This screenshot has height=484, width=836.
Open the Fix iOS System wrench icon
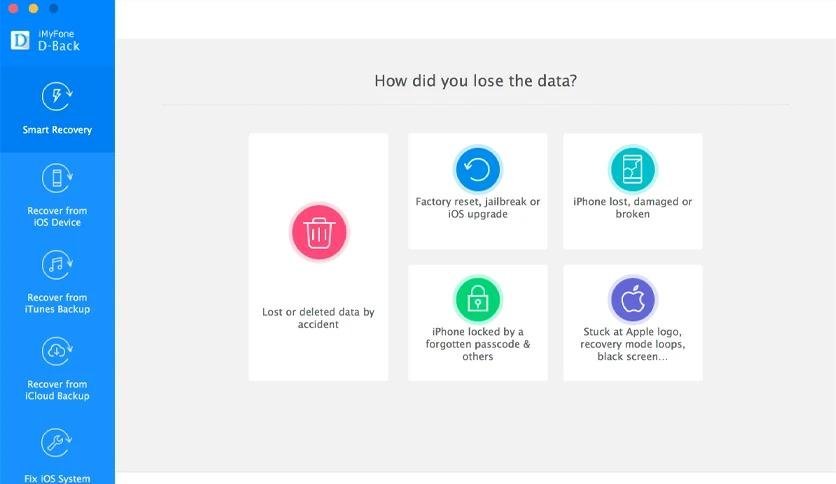tap(57, 441)
